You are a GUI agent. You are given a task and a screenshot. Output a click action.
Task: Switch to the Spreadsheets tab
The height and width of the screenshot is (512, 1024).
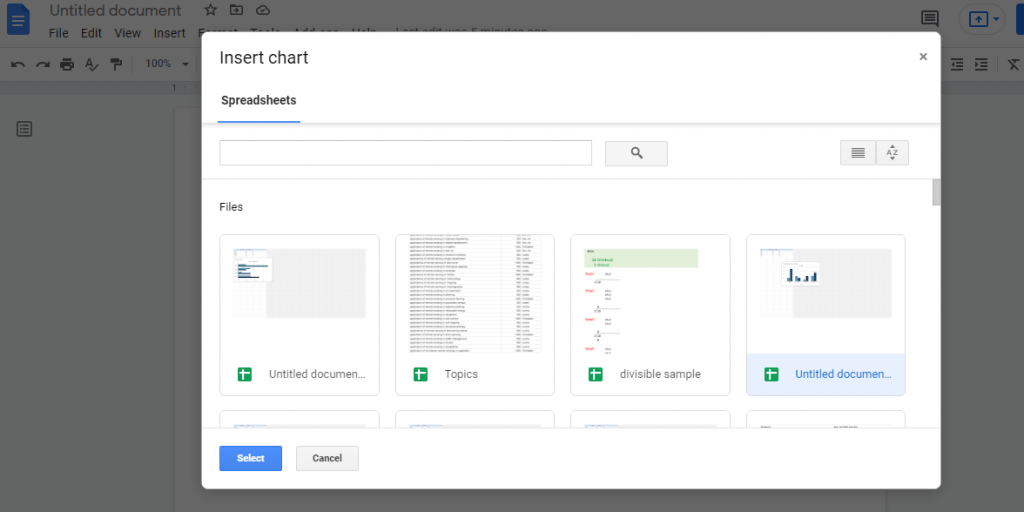click(x=259, y=101)
